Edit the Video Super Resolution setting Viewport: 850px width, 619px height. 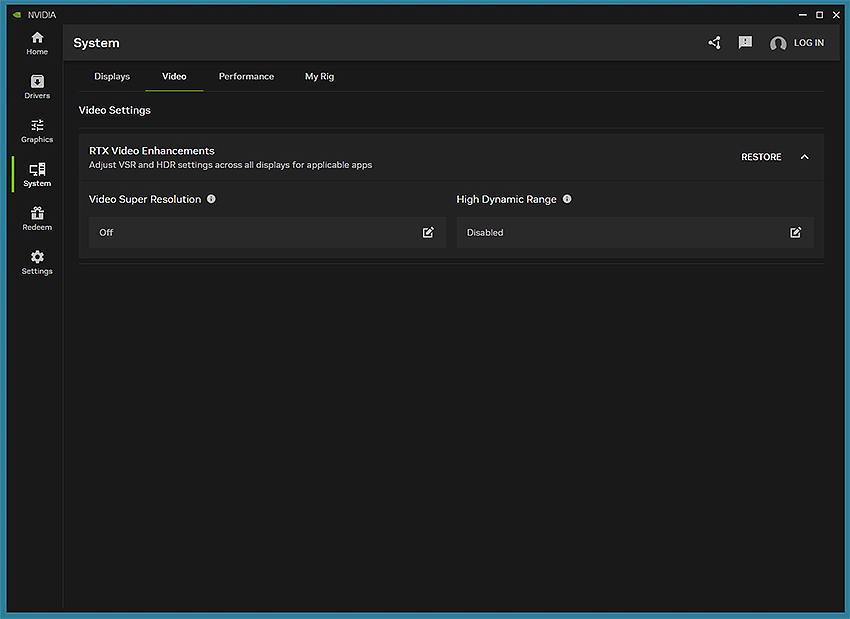coord(428,233)
